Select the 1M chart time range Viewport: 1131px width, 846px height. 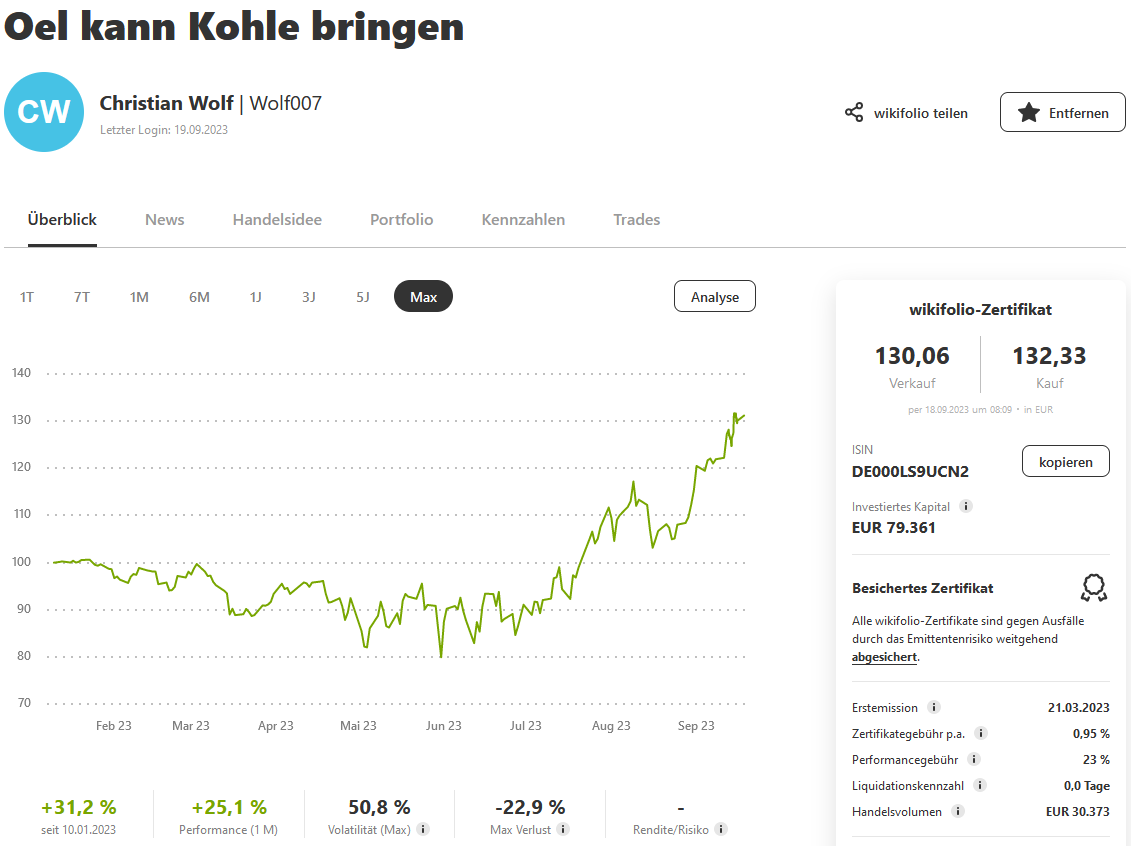pos(139,297)
